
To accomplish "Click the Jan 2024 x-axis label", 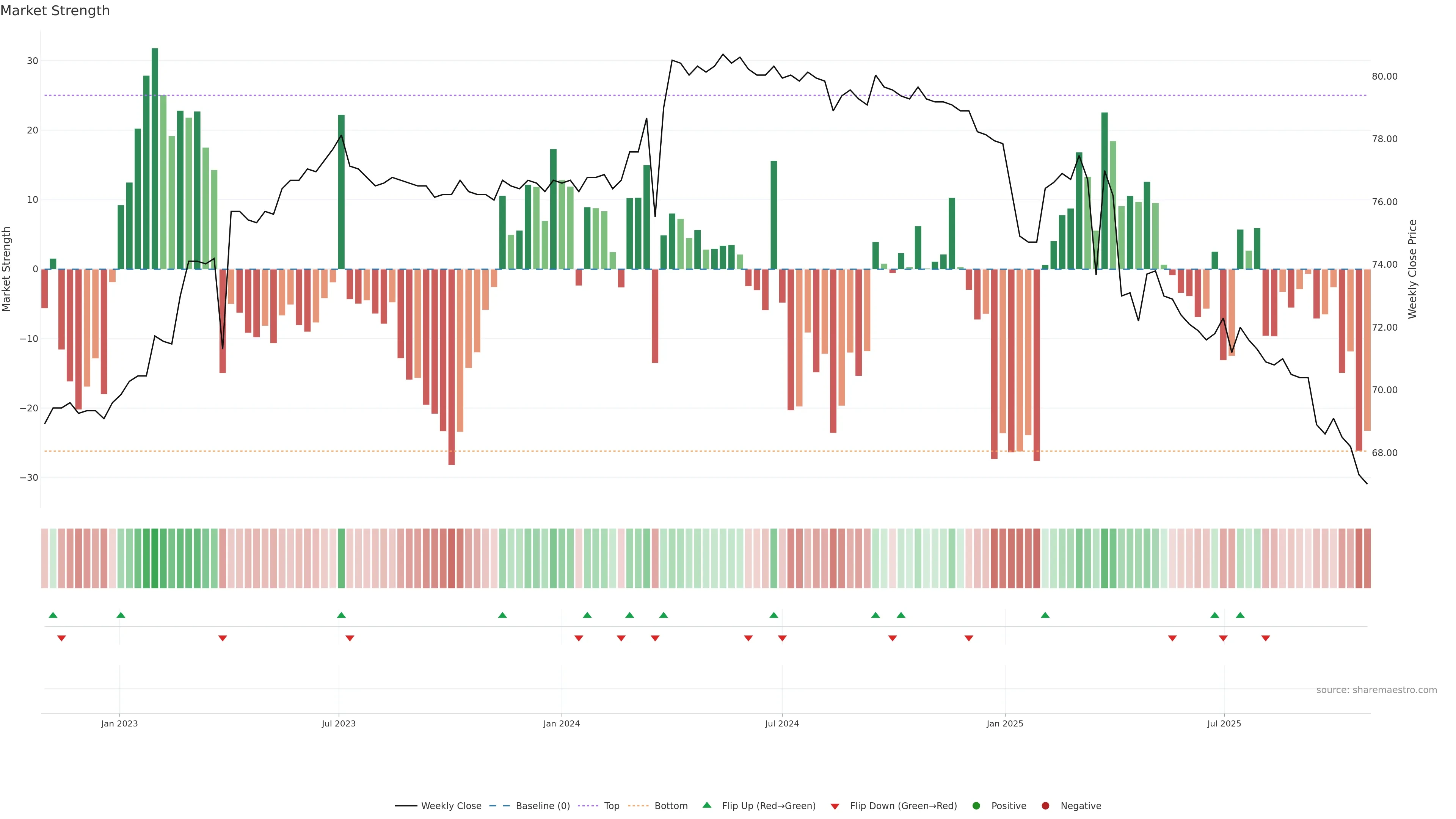I will pyautogui.click(x=561, y=723).
